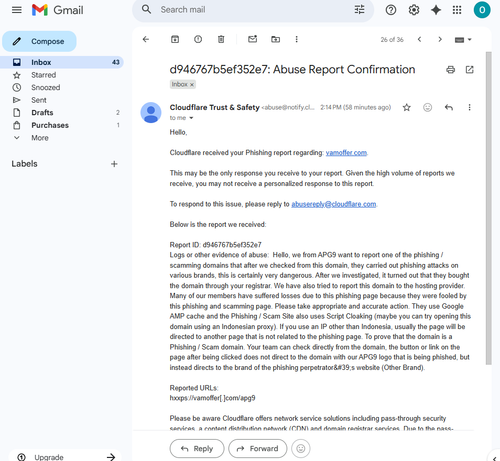Open the Inbox folder

click(x=62, y=62)
